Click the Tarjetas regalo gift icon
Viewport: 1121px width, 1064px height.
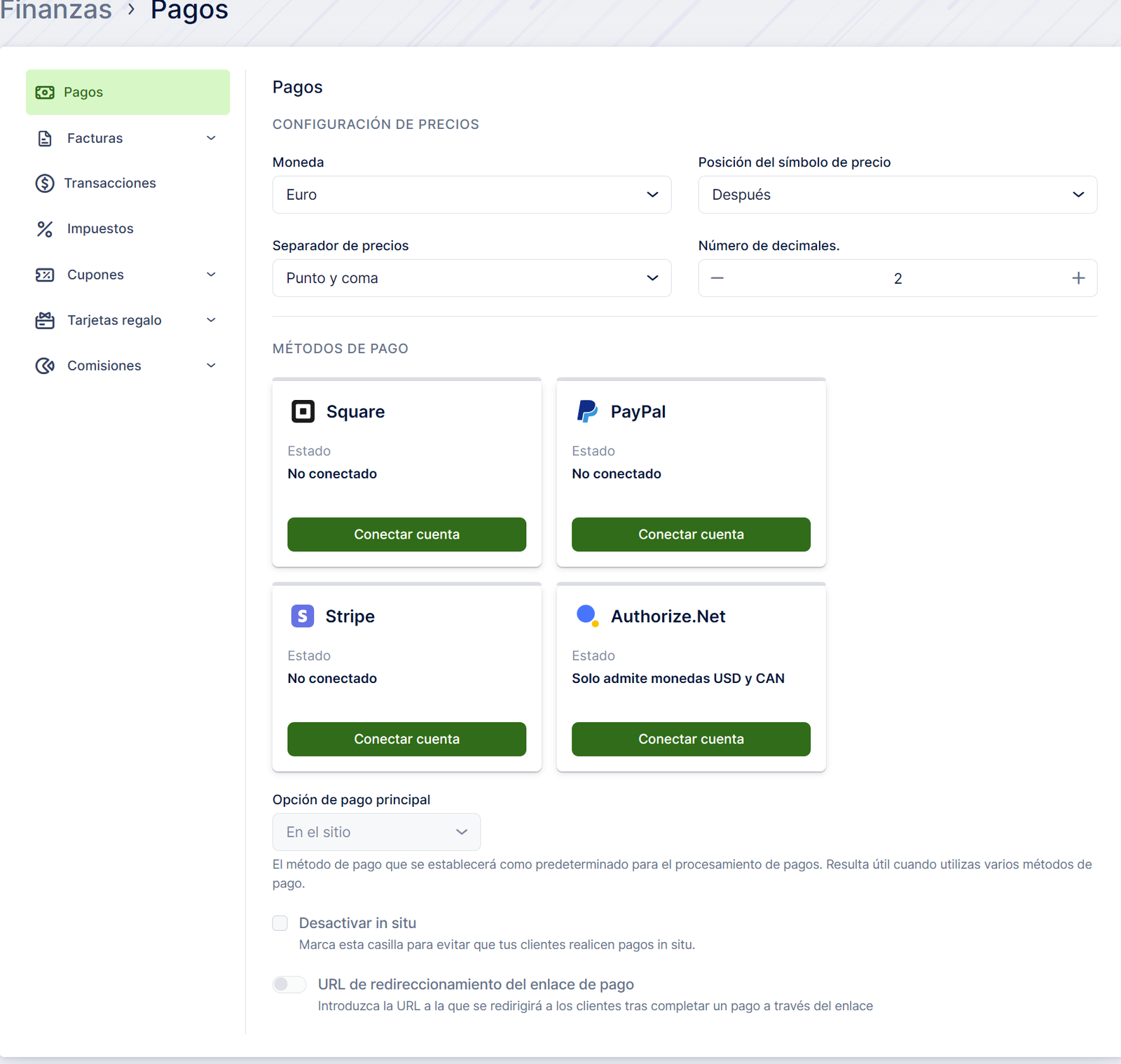pos(45,320)
